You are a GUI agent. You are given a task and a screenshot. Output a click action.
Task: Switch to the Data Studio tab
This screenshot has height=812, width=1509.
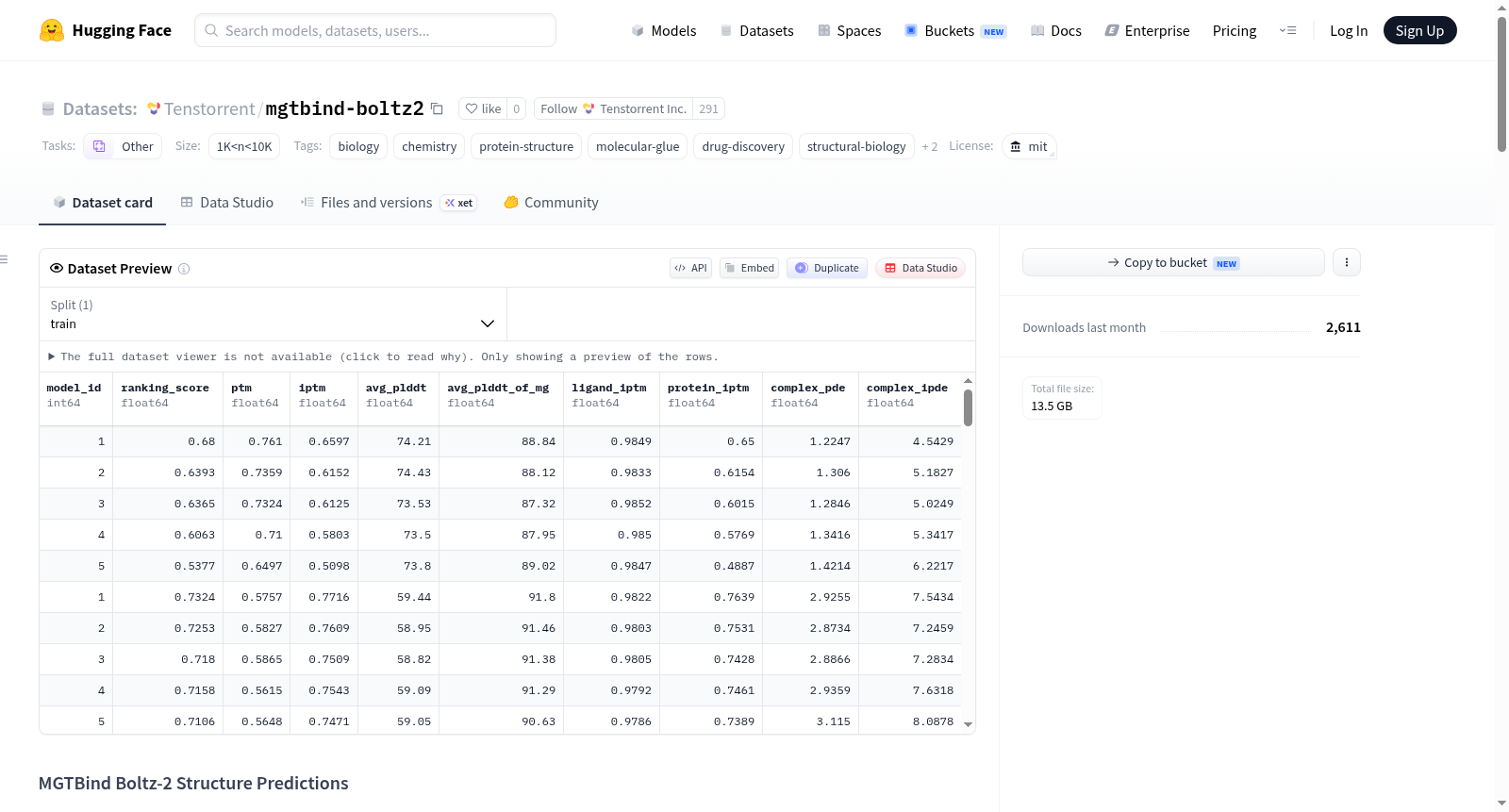click(x=227, y=203)
